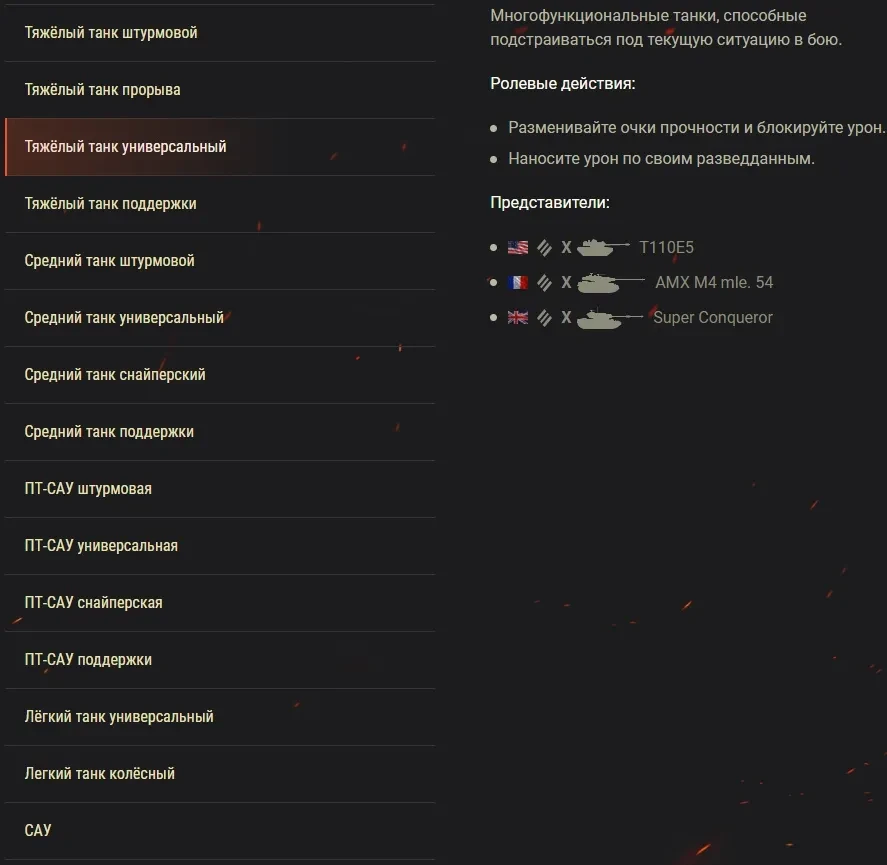
Task: Click the T110E5 tank silhouette icon
Action: [x=603, y=247]
